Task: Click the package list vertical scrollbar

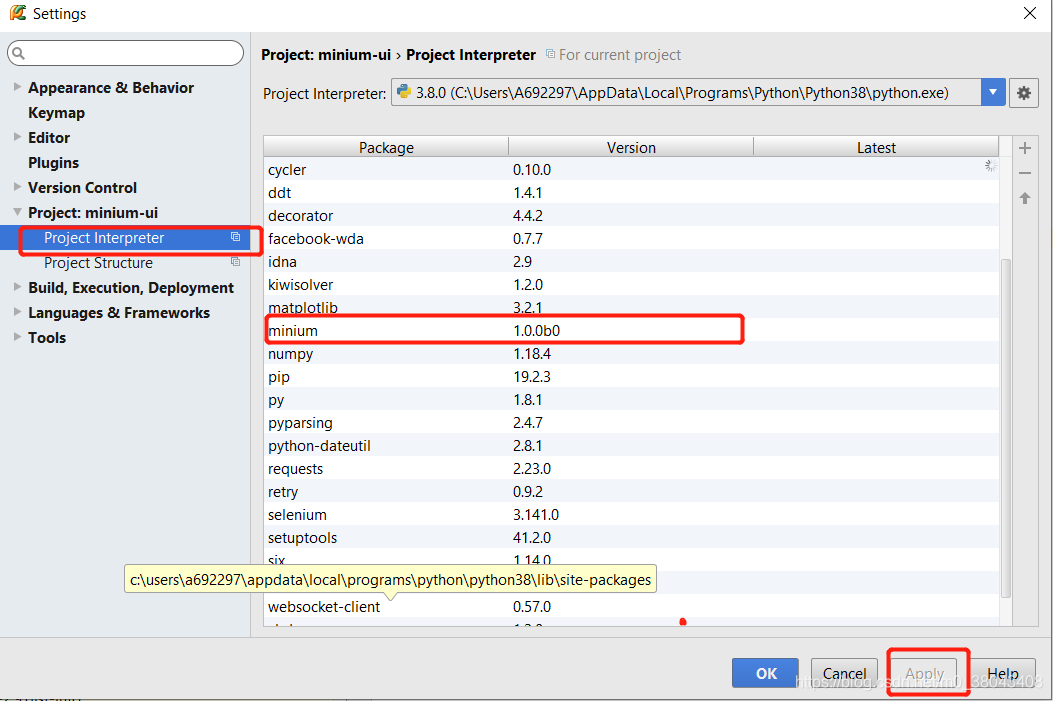Action: [1005, 428]
